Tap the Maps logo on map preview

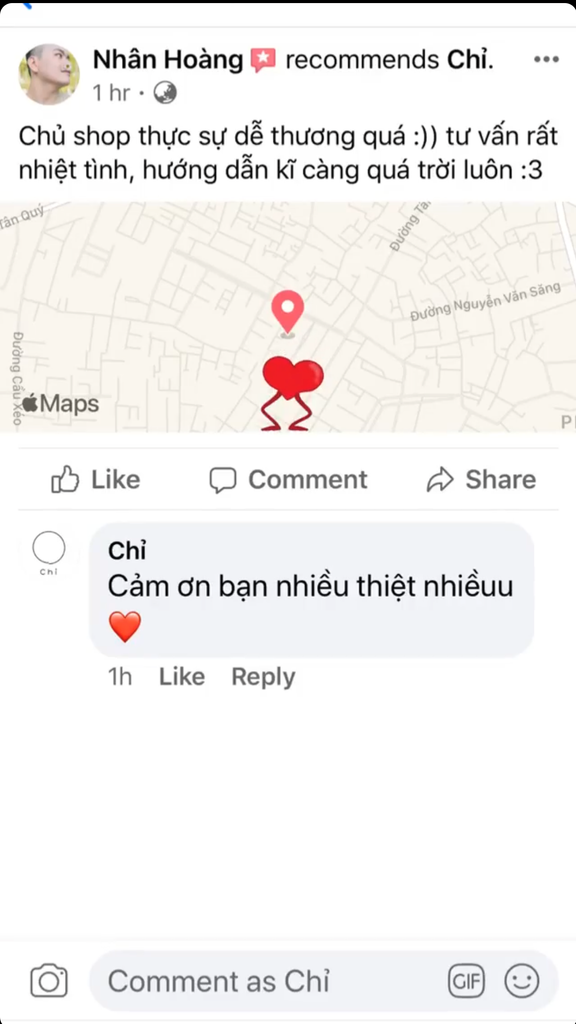[60, 403]
